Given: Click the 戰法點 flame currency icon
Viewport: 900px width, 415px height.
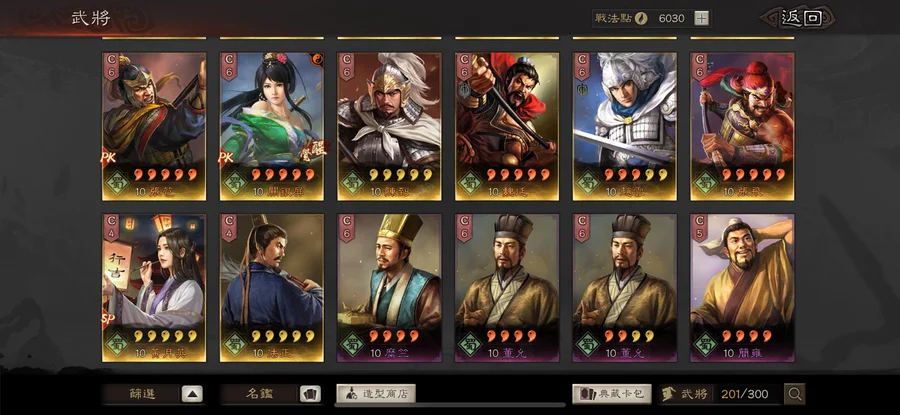Looking at the screenshot, I should click(641, 18).
